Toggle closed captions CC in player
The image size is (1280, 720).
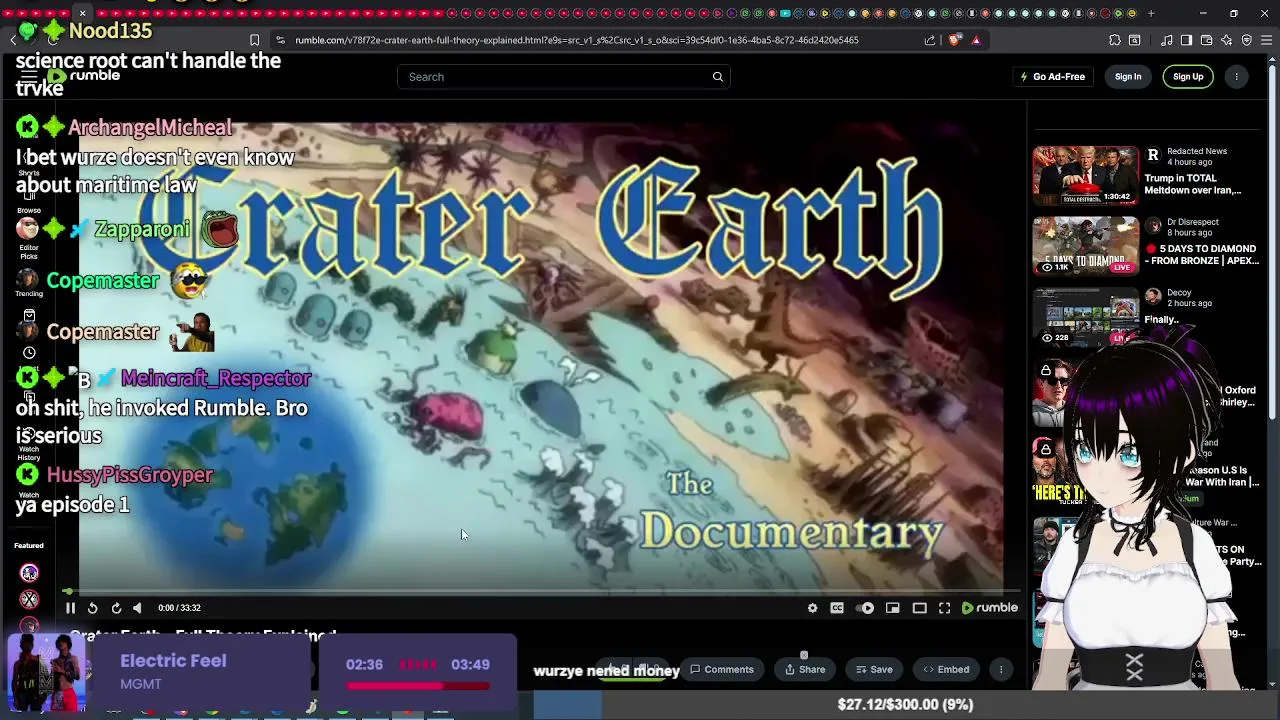(x=837, y=608)
